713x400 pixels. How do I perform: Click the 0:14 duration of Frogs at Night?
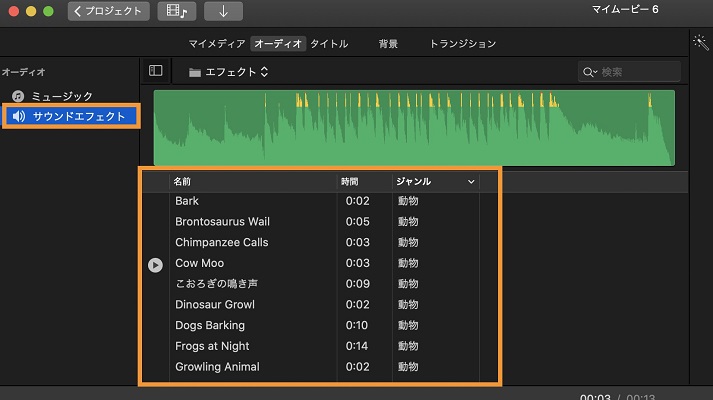pos(357,346)
